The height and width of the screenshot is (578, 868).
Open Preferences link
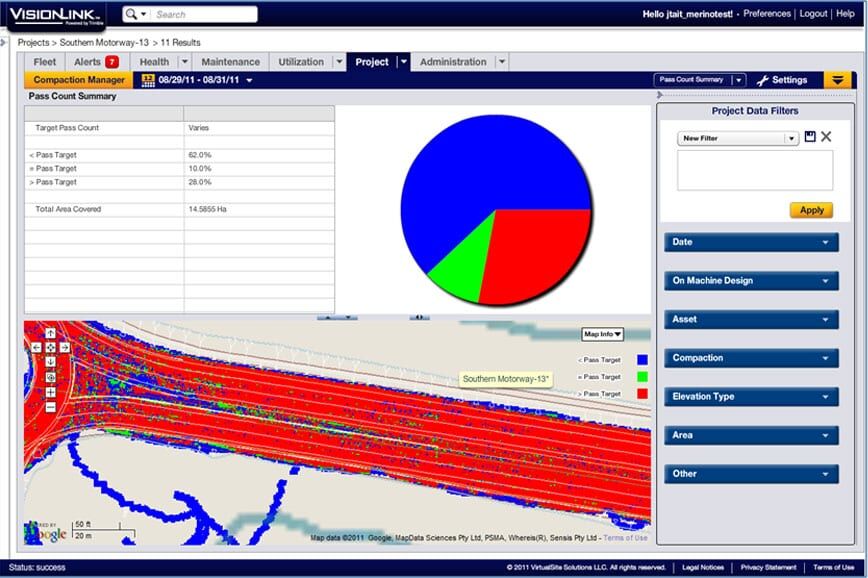coord(767,14)
